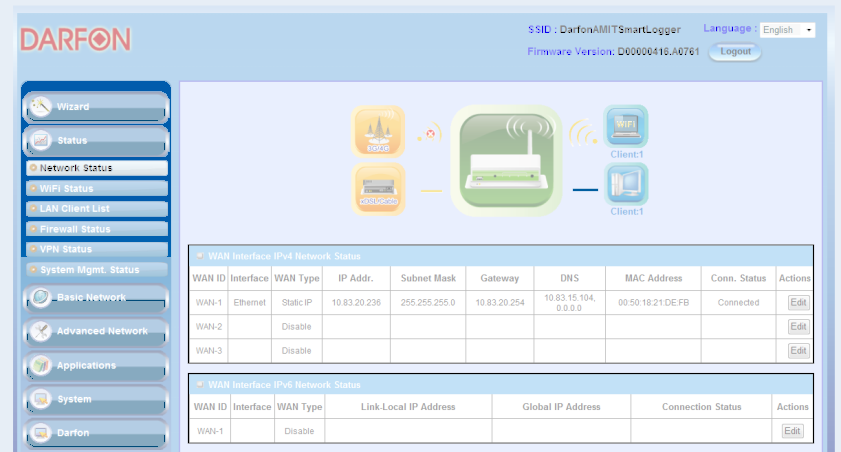Click the DARFON logo
Image resolution: width=841 pixels, height=452 pixels.
pyautogui.click(x=76, y=40)
